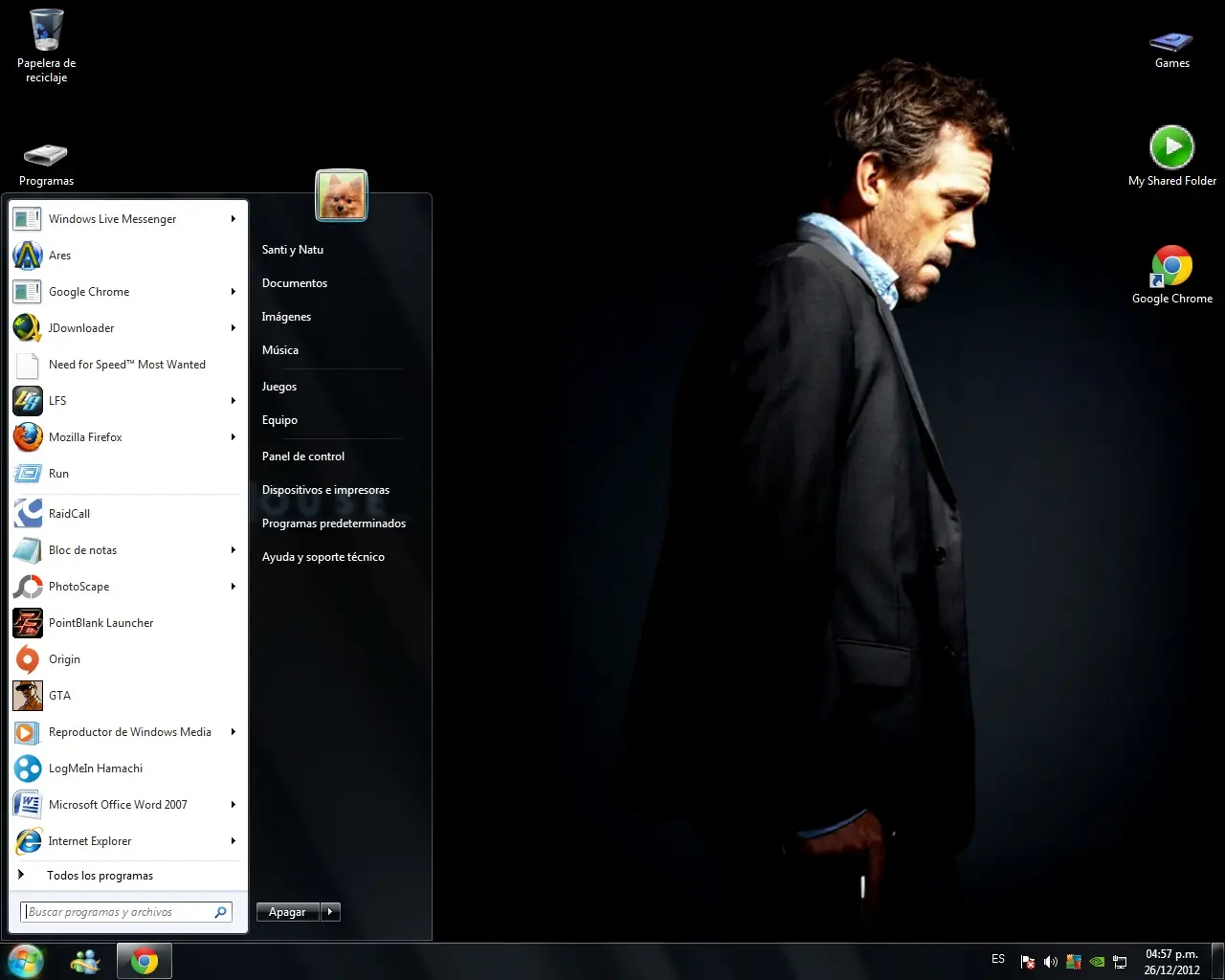
Task: Select Documentos in the Start menu
Action: tap(295, 283)
